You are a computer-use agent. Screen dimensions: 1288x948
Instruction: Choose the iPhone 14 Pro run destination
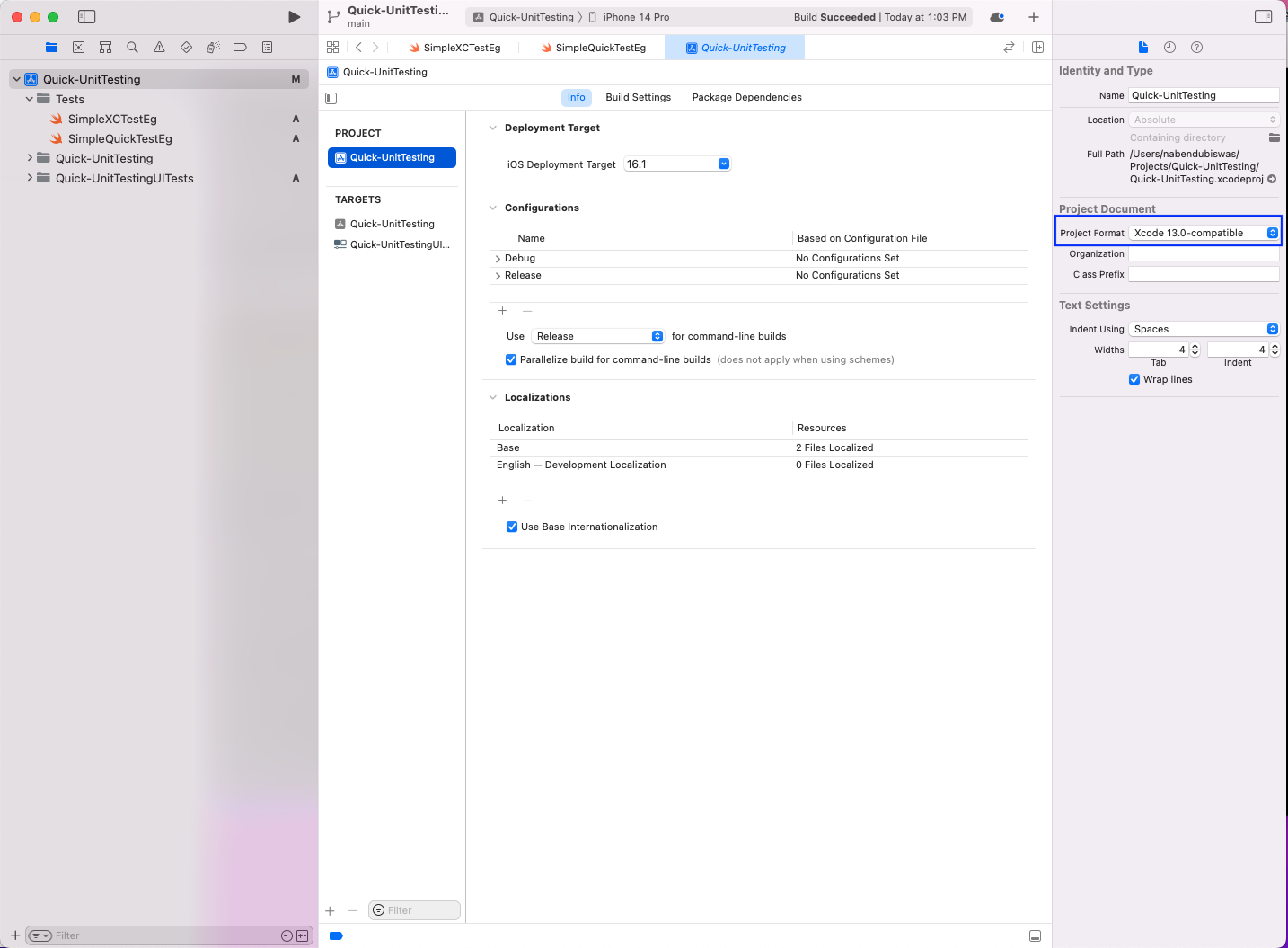point(630,17)
